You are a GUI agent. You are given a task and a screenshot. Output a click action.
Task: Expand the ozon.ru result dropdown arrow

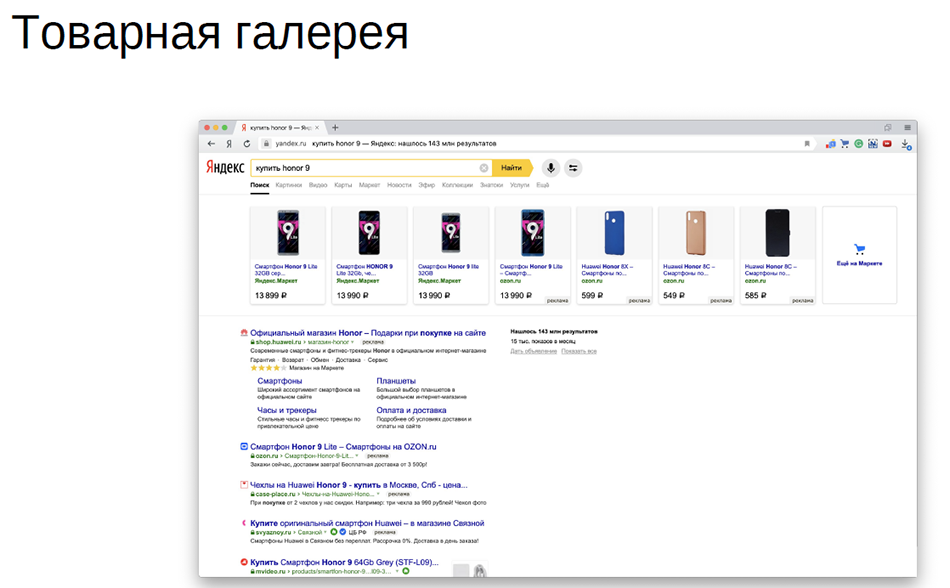(x=357, y=456)
